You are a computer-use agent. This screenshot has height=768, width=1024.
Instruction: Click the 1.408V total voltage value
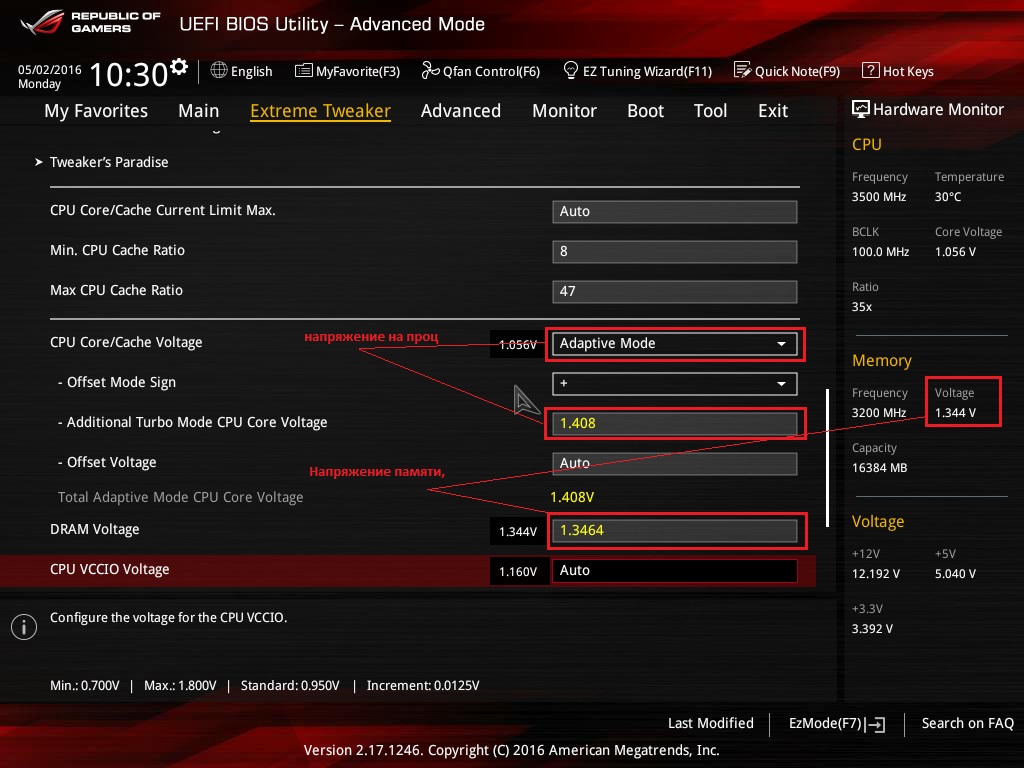(x=572, y=497)
